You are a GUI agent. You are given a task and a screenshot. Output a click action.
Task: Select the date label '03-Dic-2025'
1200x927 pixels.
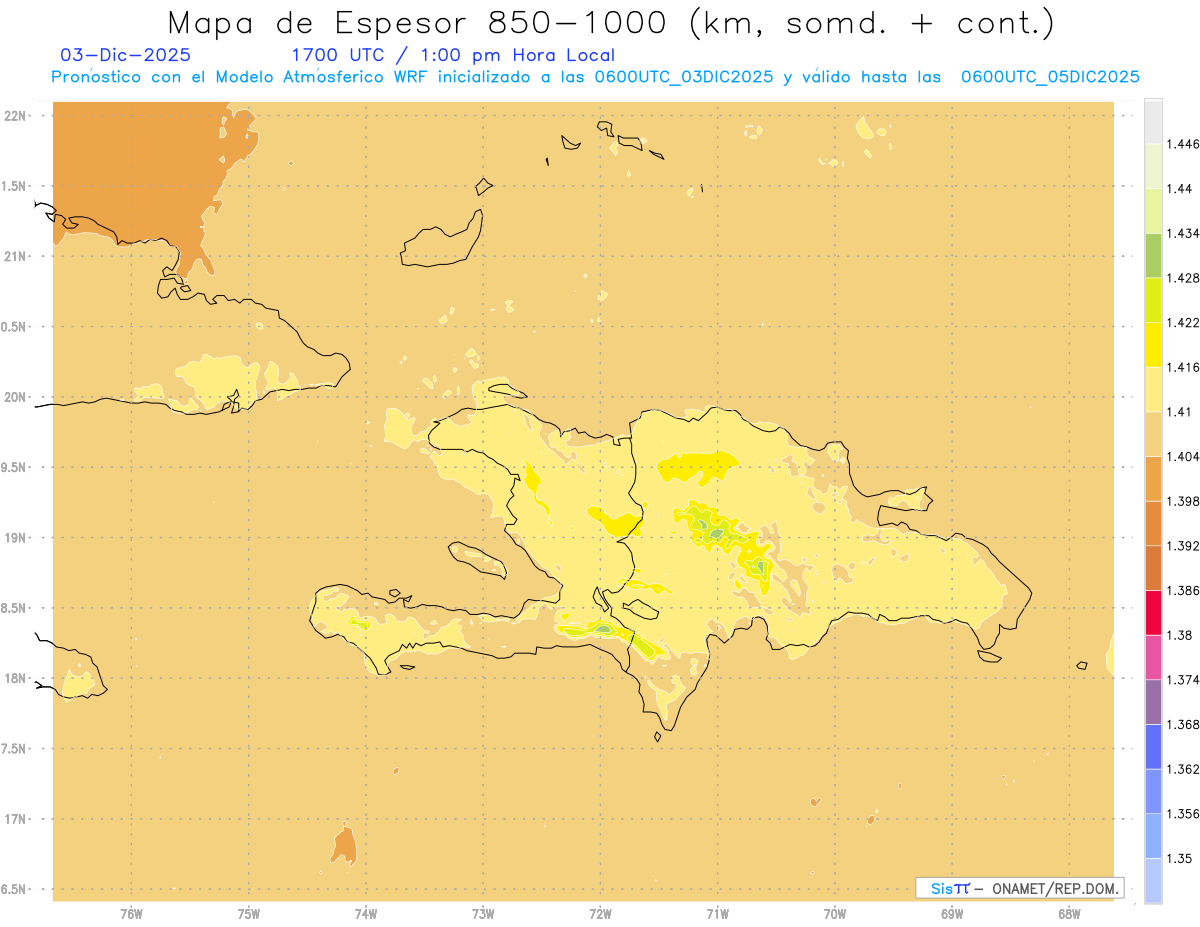tap(126, 55)
